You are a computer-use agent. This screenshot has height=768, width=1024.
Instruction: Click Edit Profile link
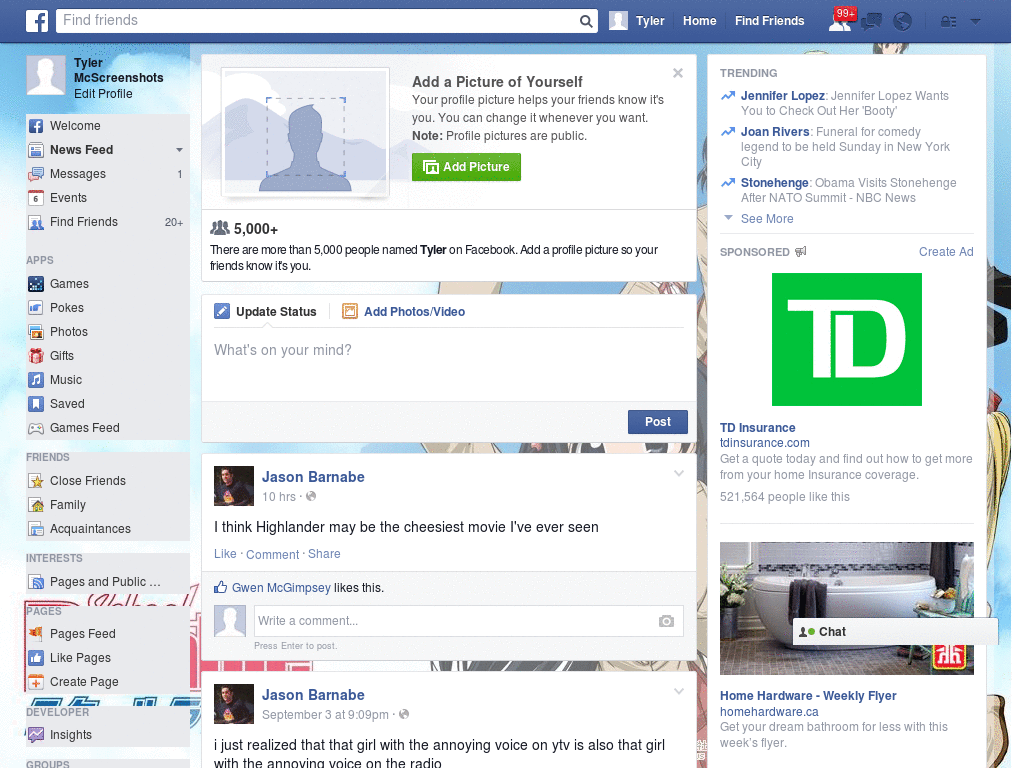coord(103,93)
